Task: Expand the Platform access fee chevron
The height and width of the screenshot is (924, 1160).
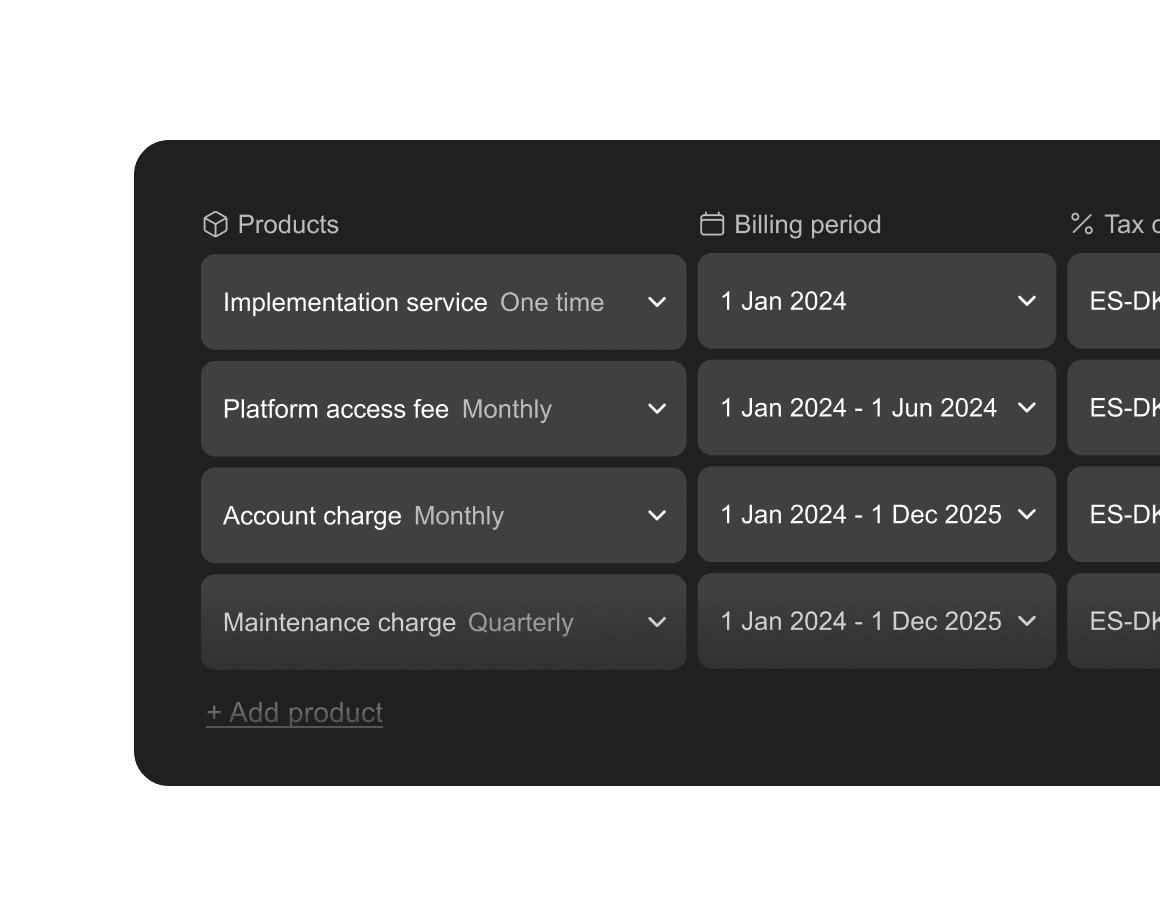Action: 657,409
